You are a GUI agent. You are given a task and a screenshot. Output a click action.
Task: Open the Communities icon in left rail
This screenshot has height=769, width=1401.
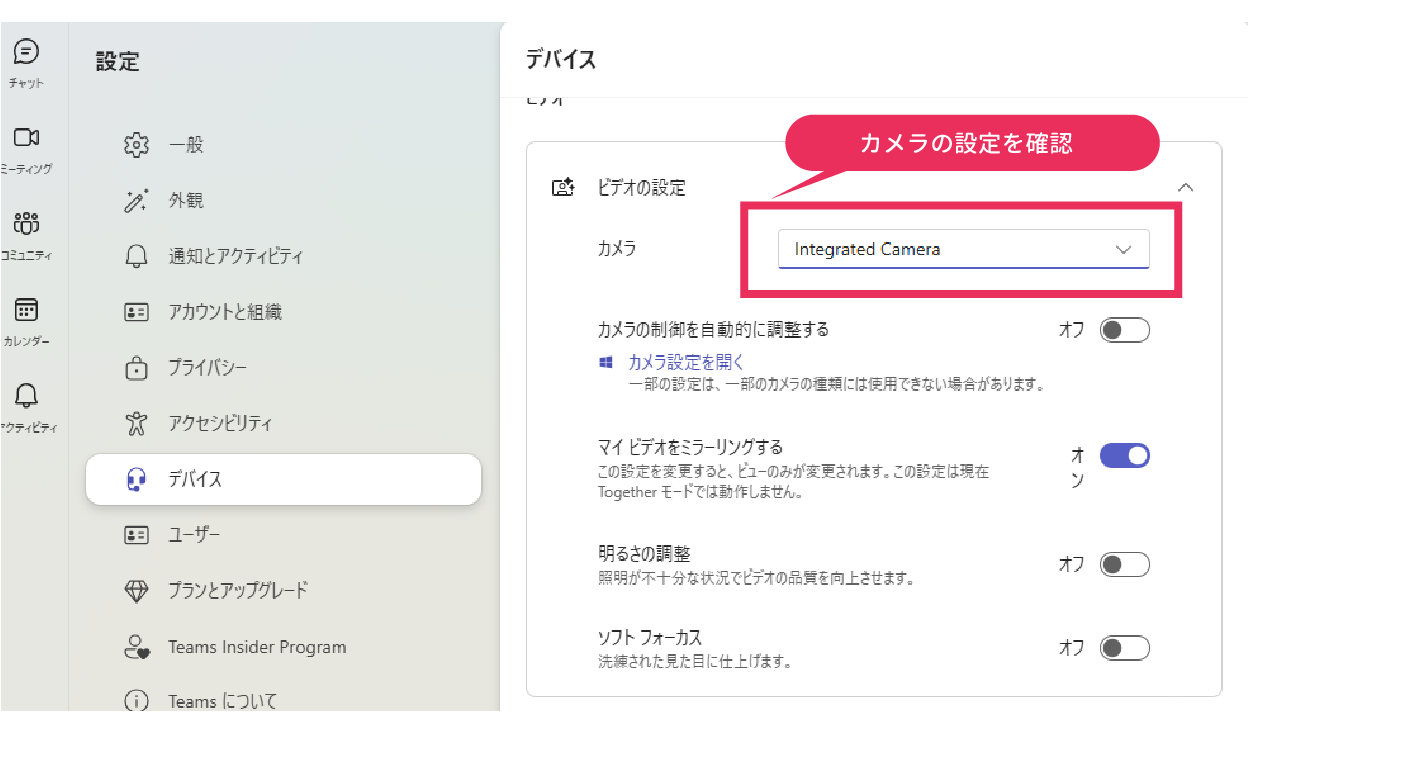pyautogui.click(x=27, y=223)
